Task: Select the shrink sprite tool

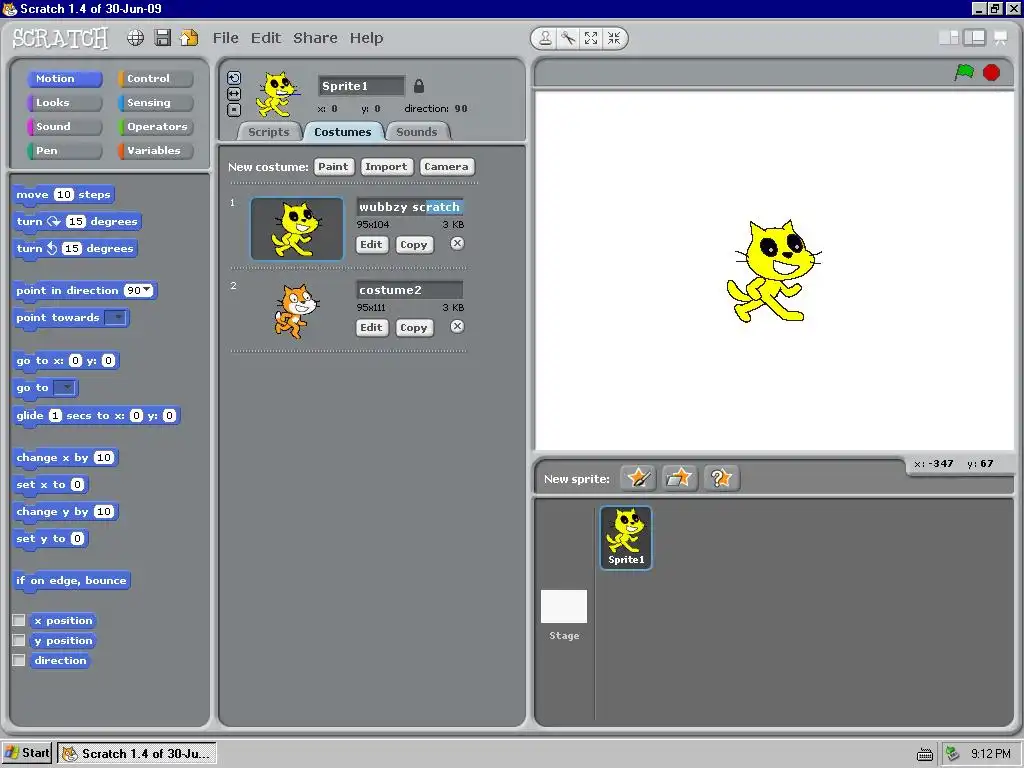Action: [614, 39]
